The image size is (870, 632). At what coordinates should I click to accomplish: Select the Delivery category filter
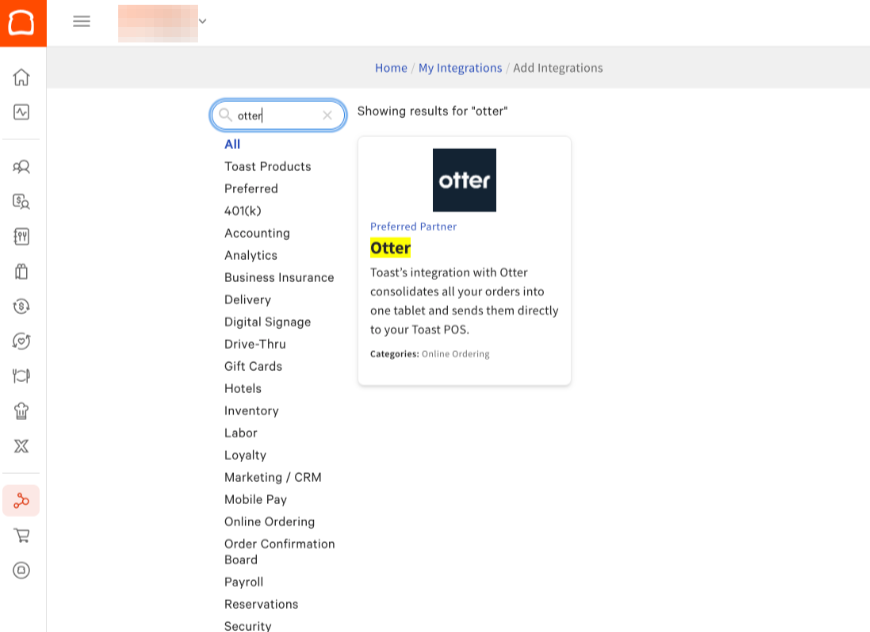pyautogui.click(x=247, y=299)
